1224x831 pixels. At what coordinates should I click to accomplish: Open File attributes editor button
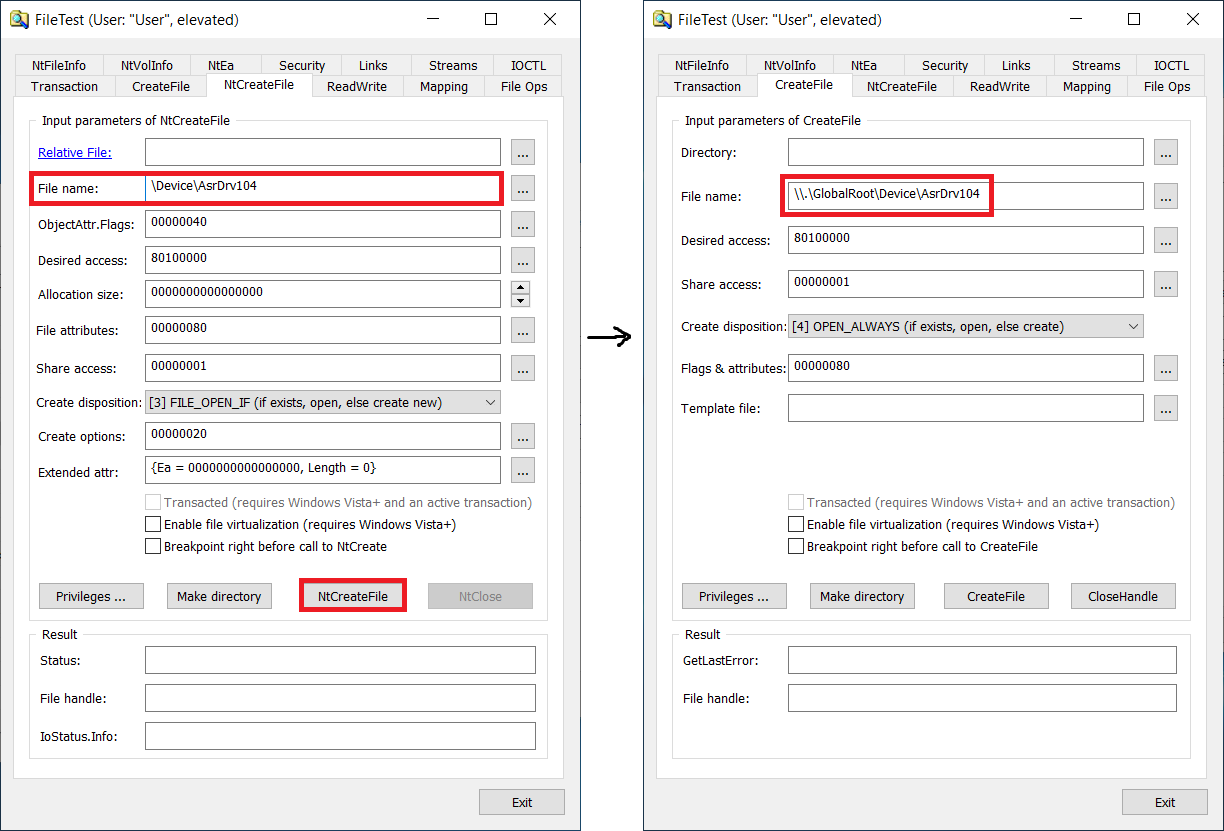tap(523, 330)
